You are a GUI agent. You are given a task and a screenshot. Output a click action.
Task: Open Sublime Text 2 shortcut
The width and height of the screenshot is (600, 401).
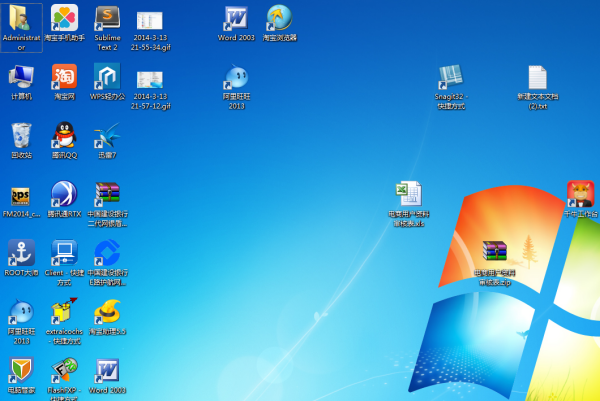point(107,28)
